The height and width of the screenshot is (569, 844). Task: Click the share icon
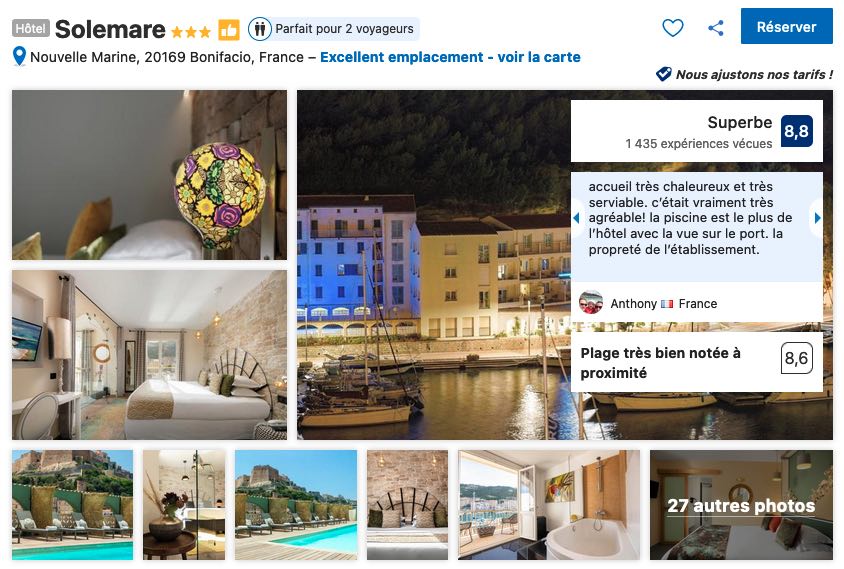coord(715,27)
